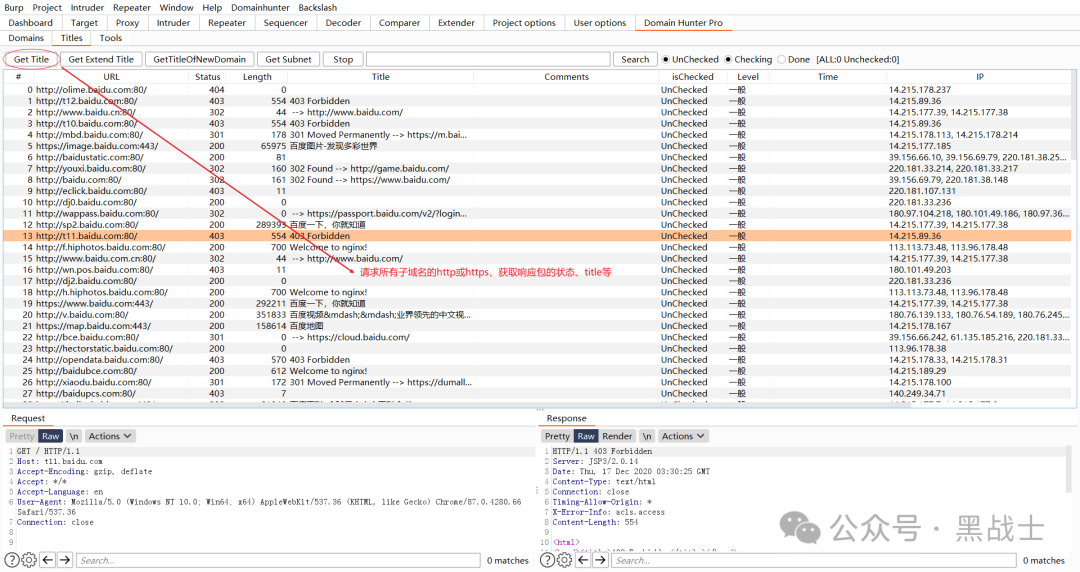The height and width of the screenshot is (572, 1080).
Task: Open help icon in Response panel
Action: tap(548, 560)
